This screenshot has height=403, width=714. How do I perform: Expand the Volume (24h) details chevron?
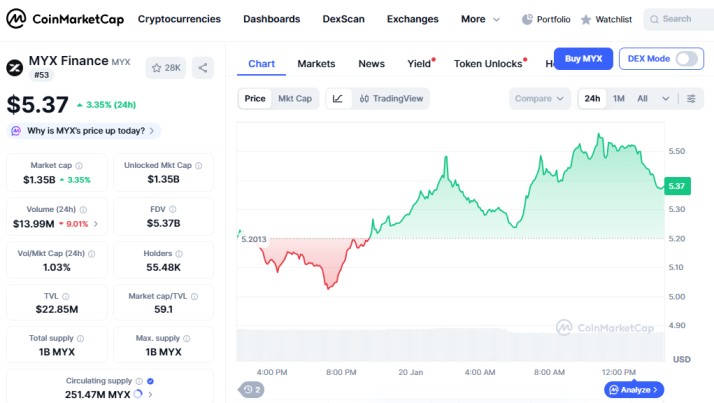pyautogui.click(x=96, y=224)
